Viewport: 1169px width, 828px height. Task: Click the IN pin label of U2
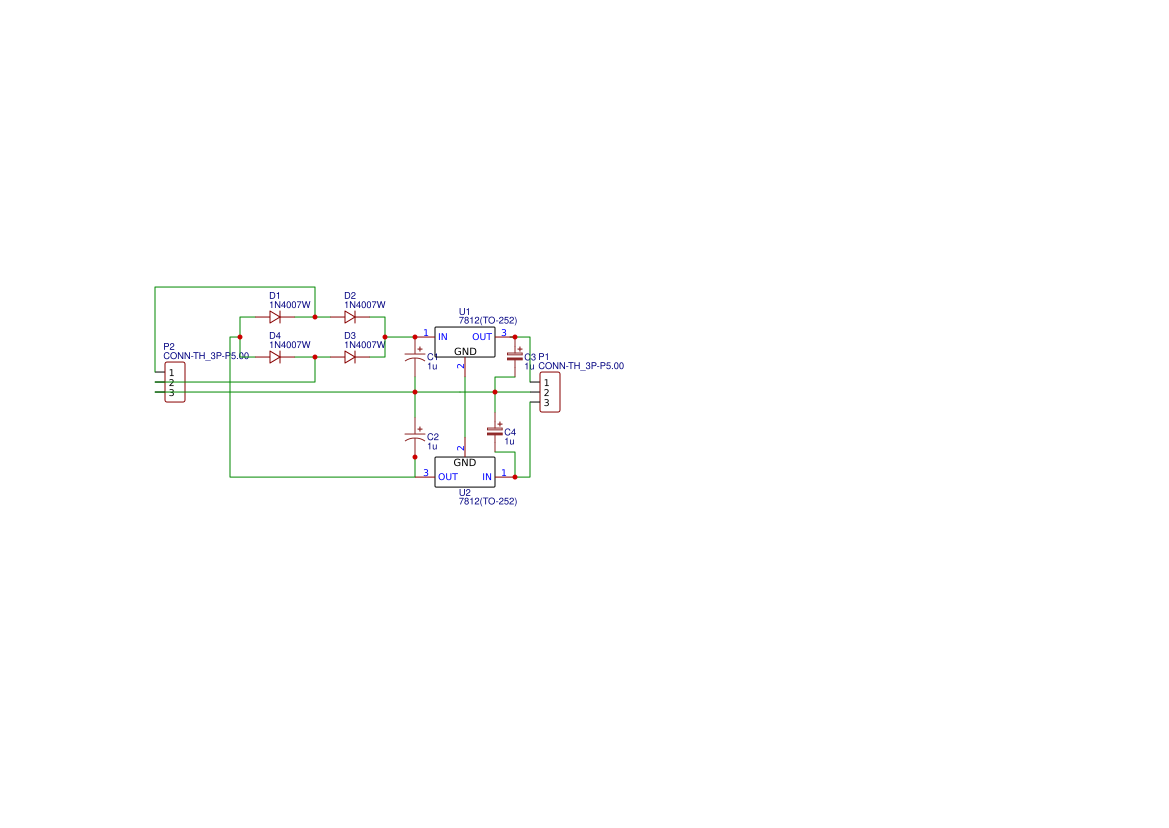coord(487,477)
